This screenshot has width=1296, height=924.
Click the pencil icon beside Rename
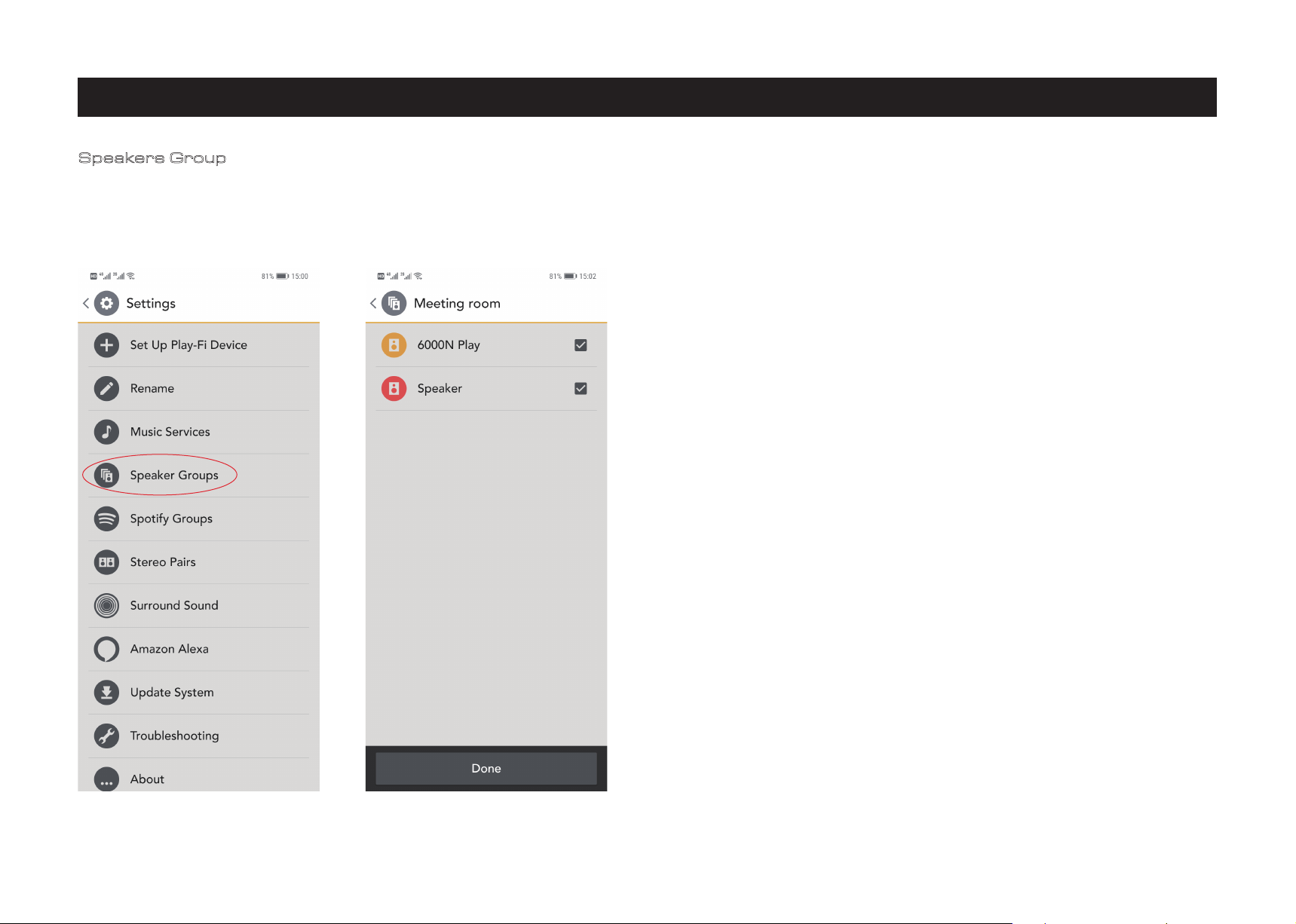click(106, 389)
